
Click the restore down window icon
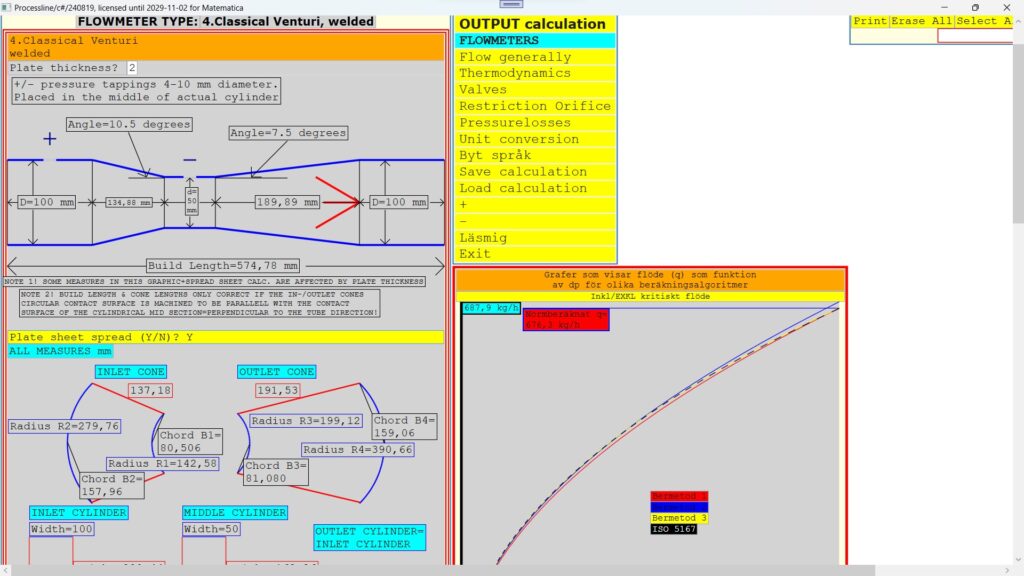tap(975, 7)
